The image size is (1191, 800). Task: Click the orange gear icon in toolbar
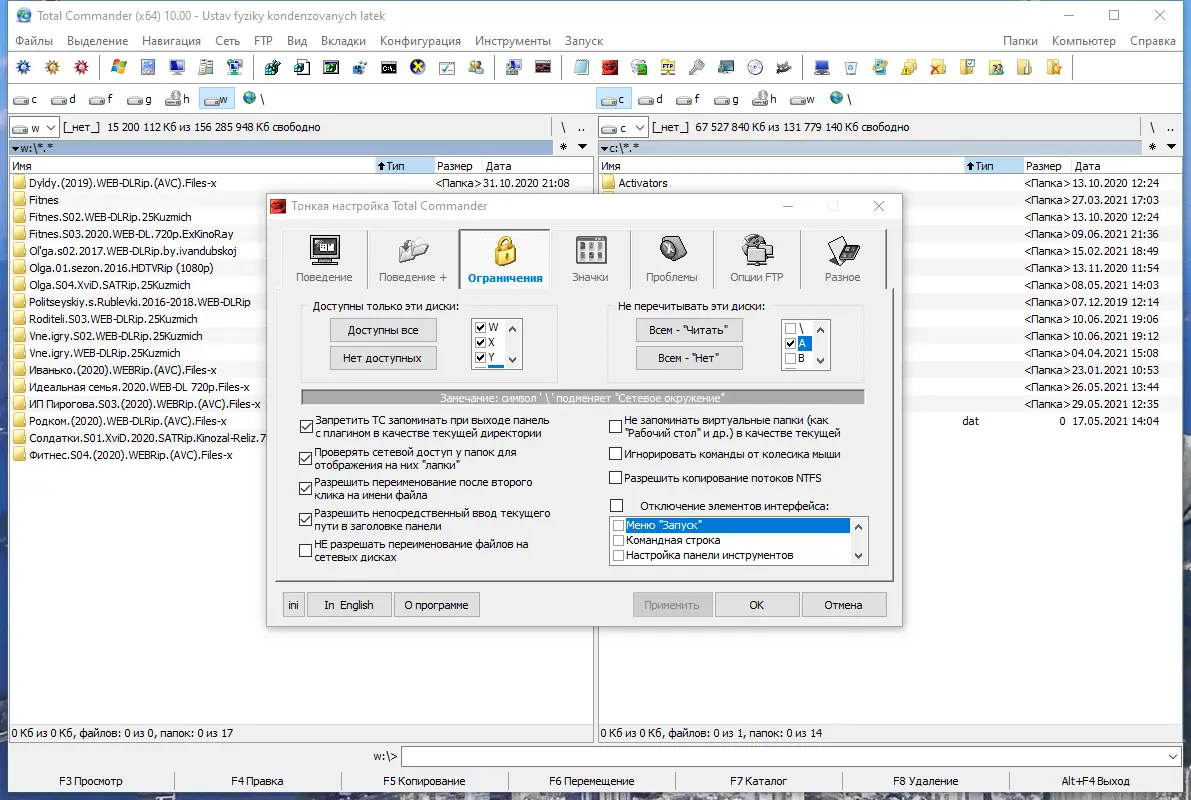tap(52, 68)
